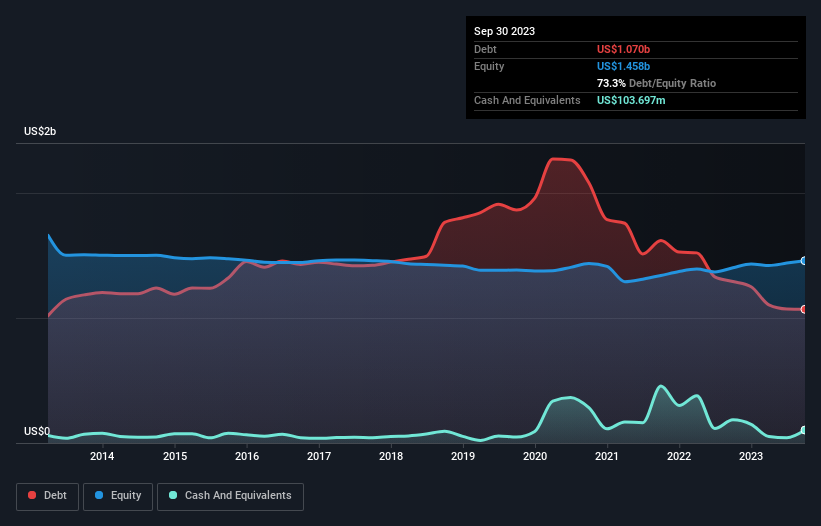Click the Equity row label in tooltip

[489, 66]
